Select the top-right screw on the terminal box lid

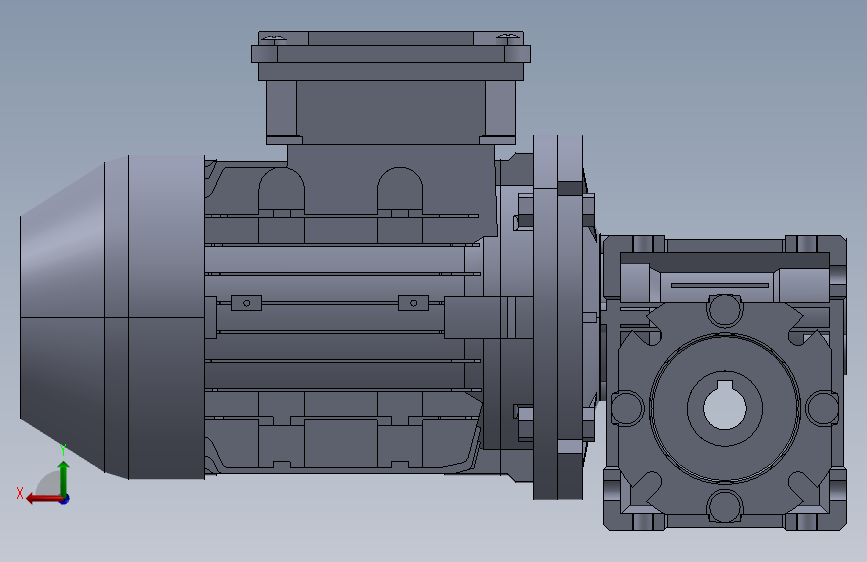tap(509, 38)
